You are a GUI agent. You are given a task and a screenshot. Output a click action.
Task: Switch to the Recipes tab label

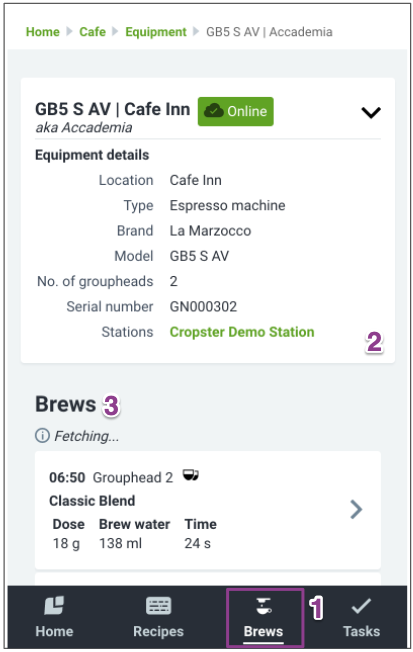158,631
